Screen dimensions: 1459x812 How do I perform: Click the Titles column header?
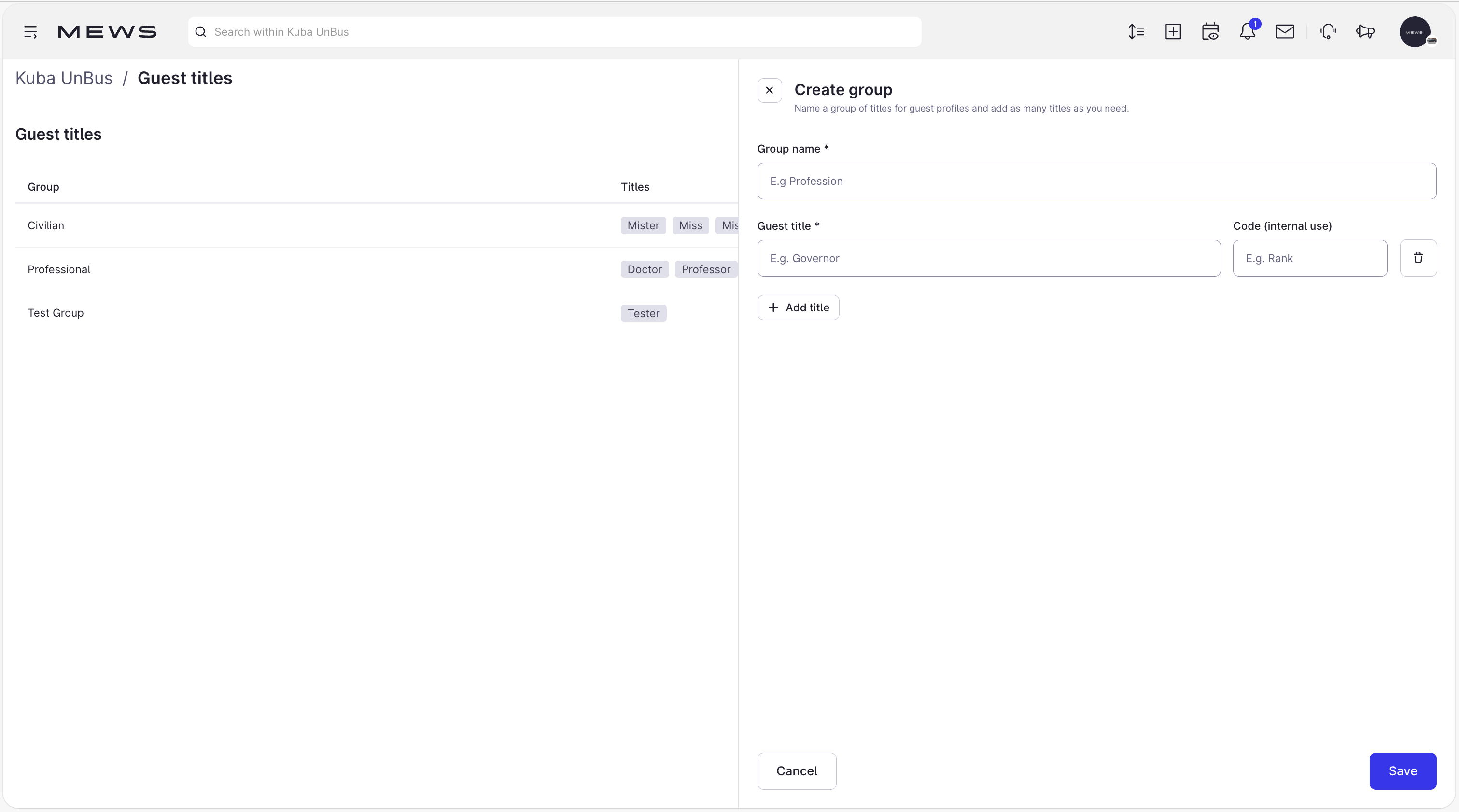635,187
